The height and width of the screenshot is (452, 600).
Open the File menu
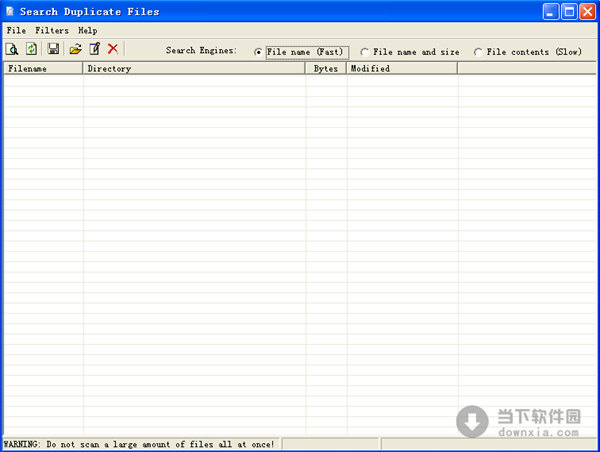point(16,31)
